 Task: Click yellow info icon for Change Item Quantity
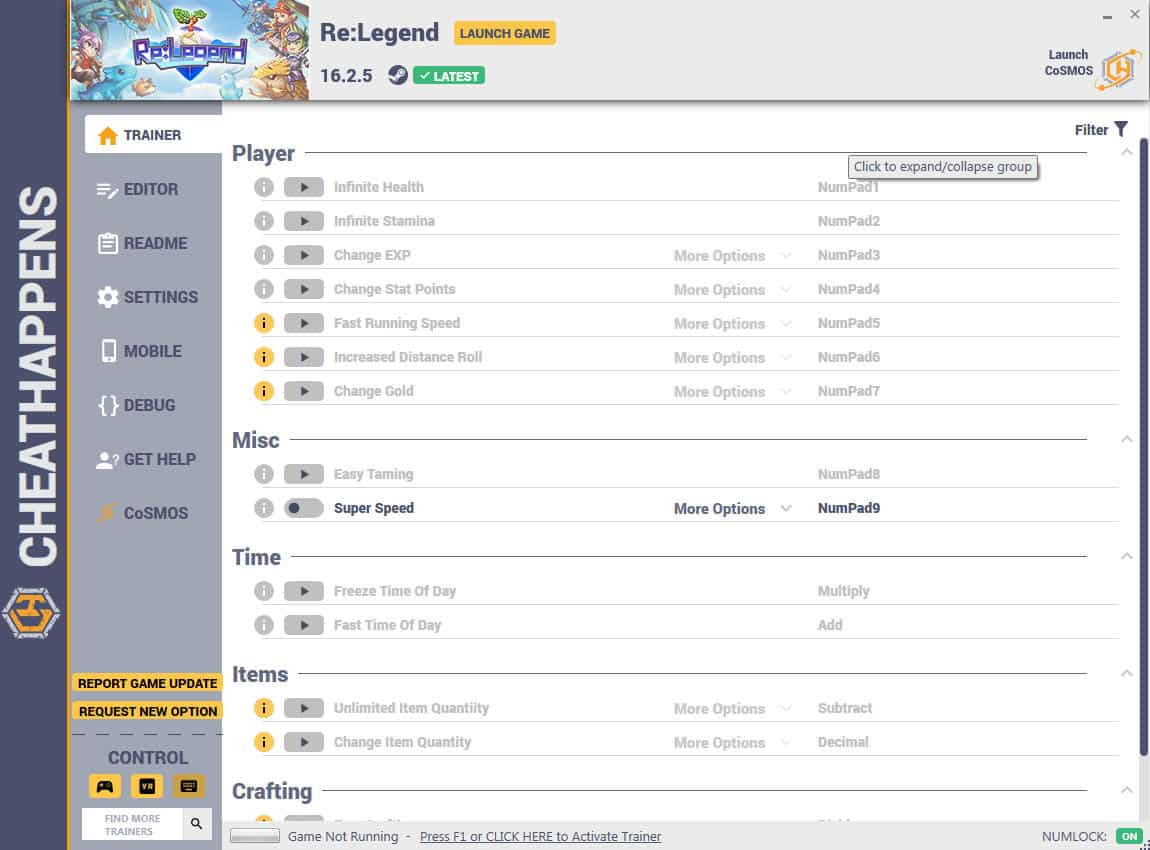(x=264, y=742)
